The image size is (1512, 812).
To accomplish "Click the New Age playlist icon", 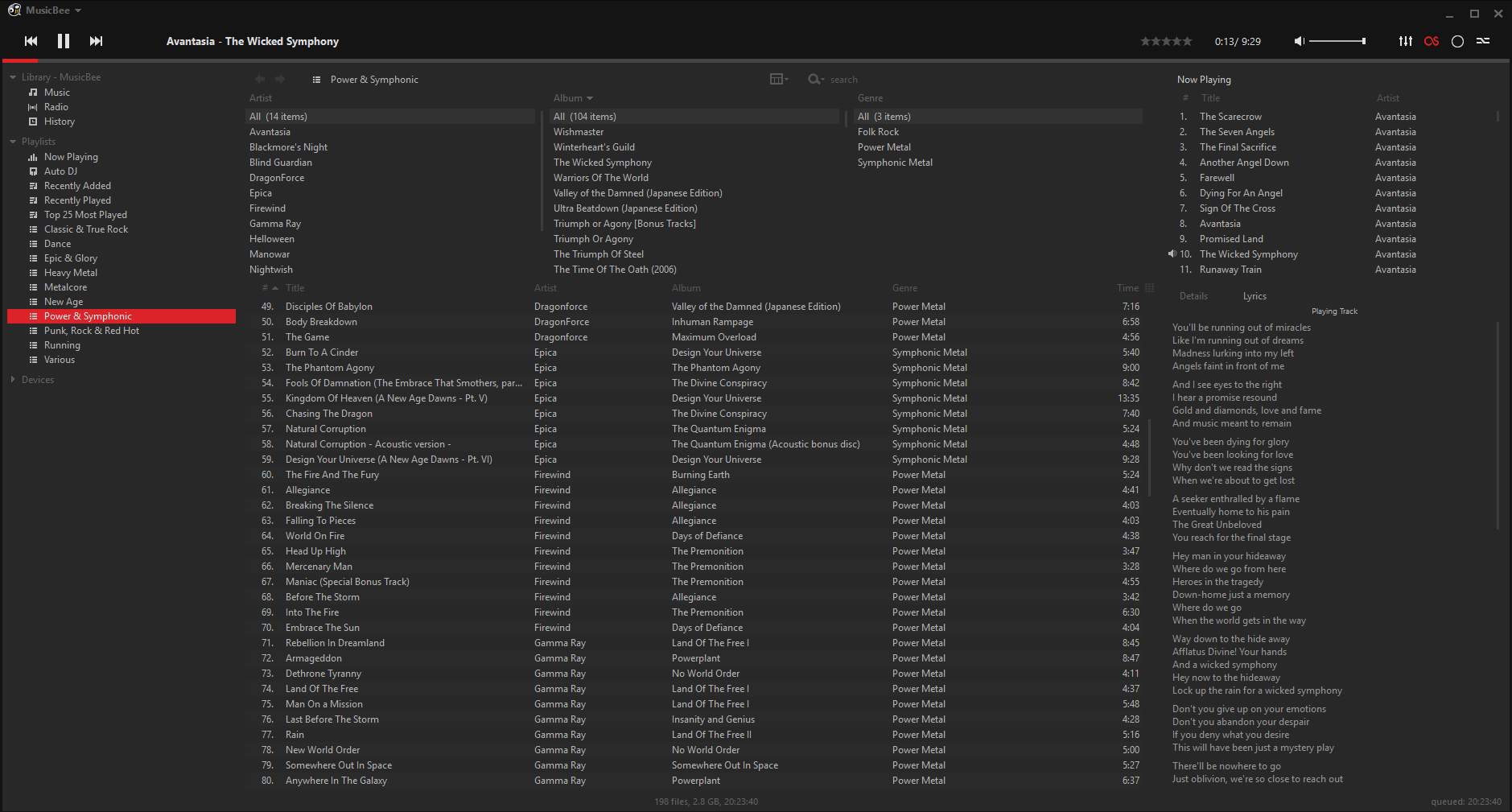I will 33,302.
